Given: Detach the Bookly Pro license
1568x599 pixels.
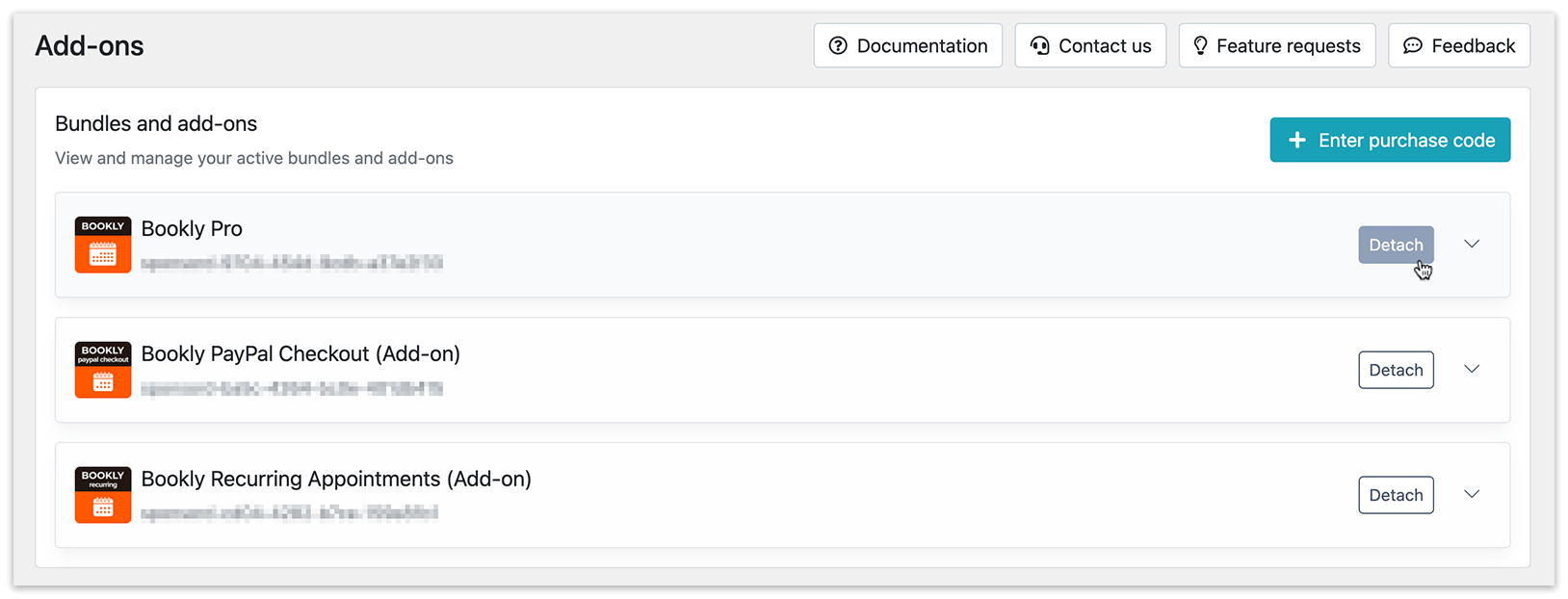Looking at the screenshot, I should coord(1396,245).
